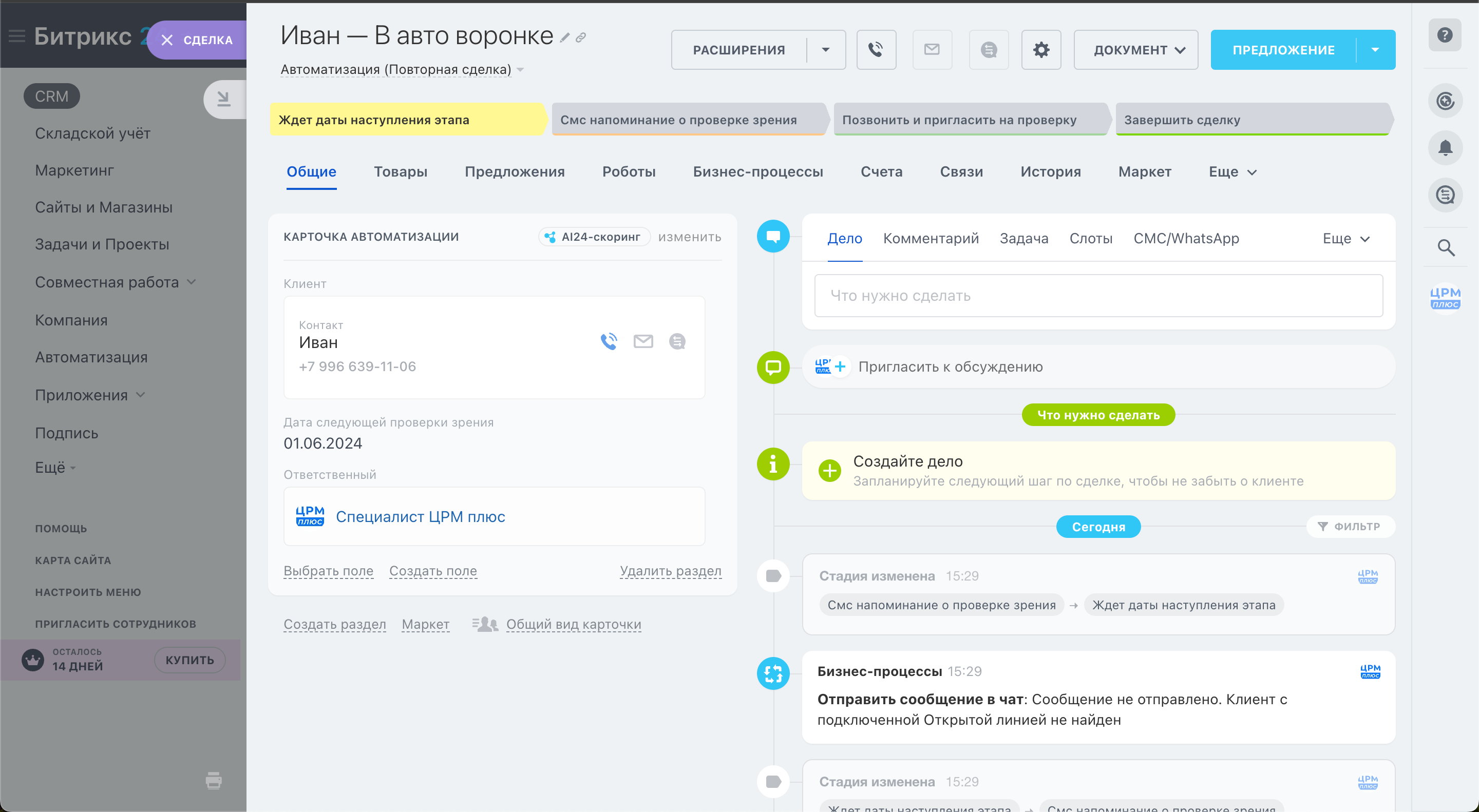The width and height of the screenshot is (1479, 812).
Task: Expand the ПРЕДЛОЖЕНИЕ button dropdown arrow
Action: click(1375, 50)
